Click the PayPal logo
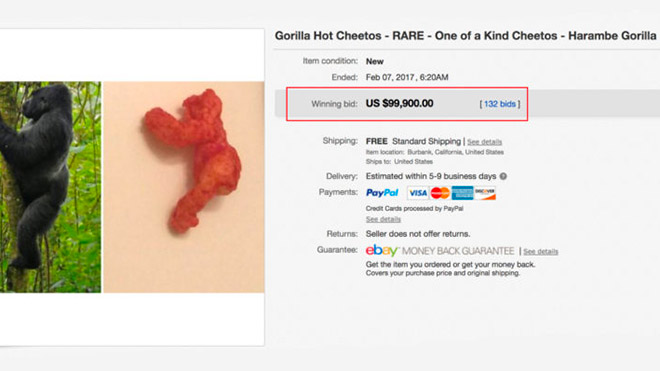Screen dimensions: 660x371 382,193
